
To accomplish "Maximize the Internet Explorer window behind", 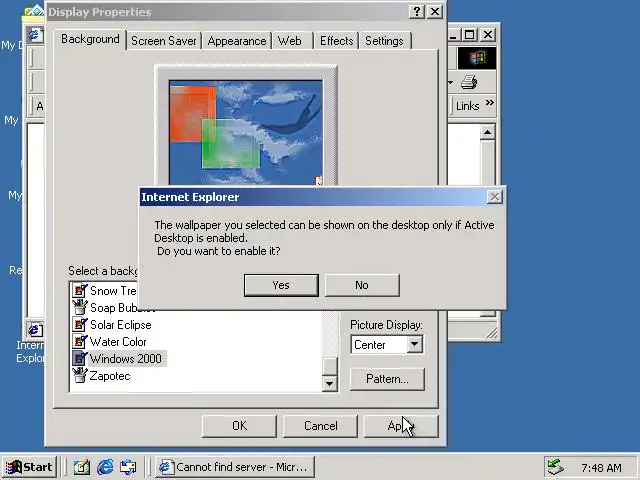I will 469,35.
